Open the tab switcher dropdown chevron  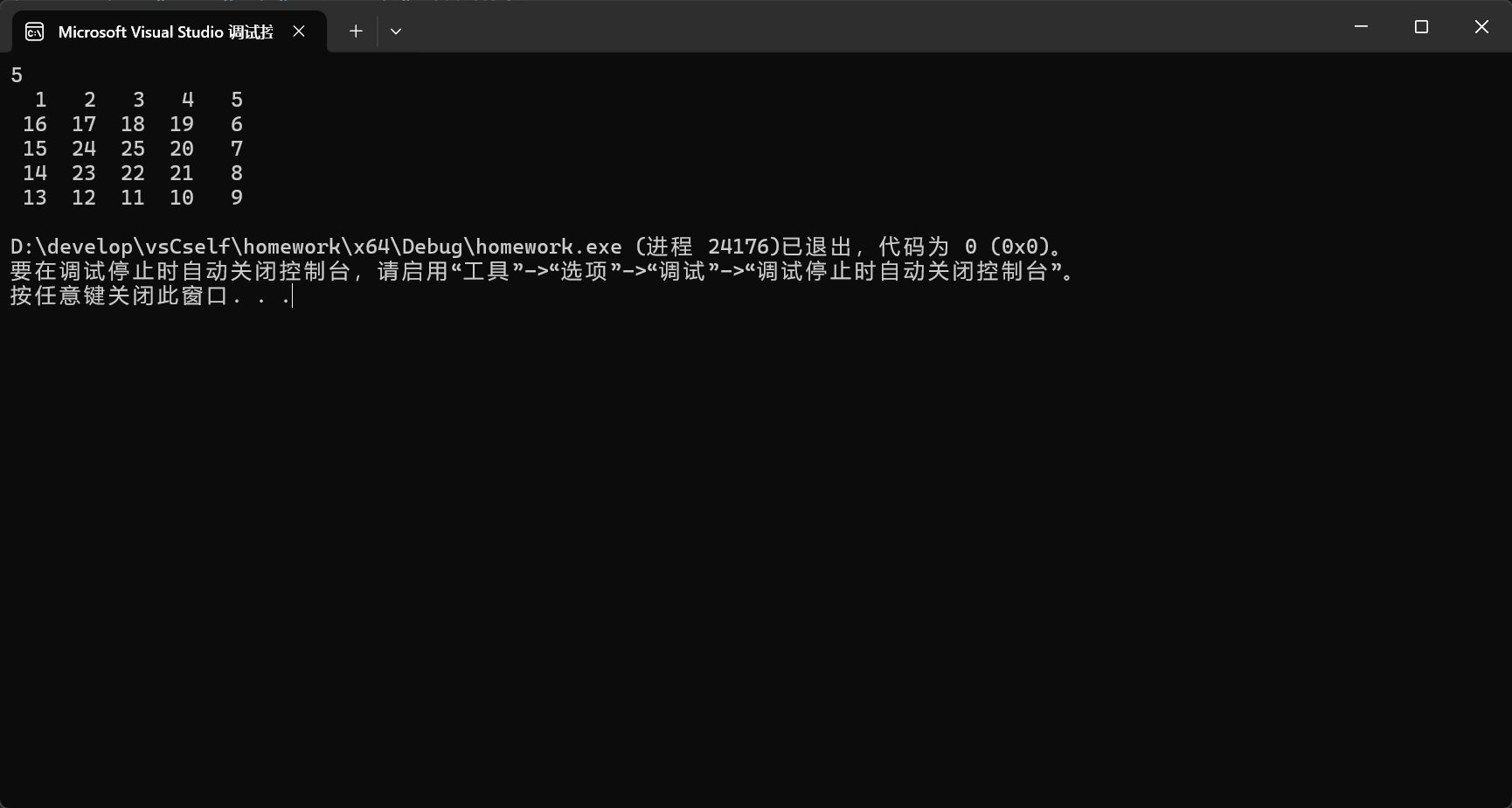point(396,31)
